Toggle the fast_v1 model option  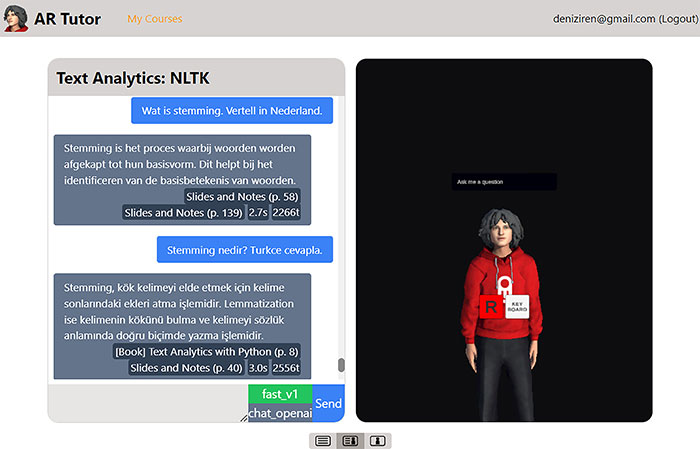tap(280, 394)
